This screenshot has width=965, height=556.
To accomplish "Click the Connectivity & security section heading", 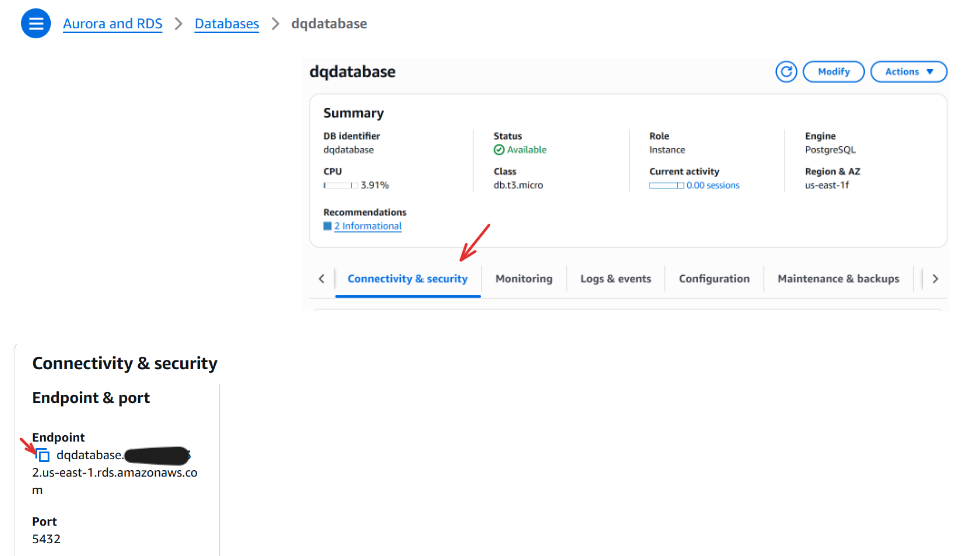I will tap(124, 363).
